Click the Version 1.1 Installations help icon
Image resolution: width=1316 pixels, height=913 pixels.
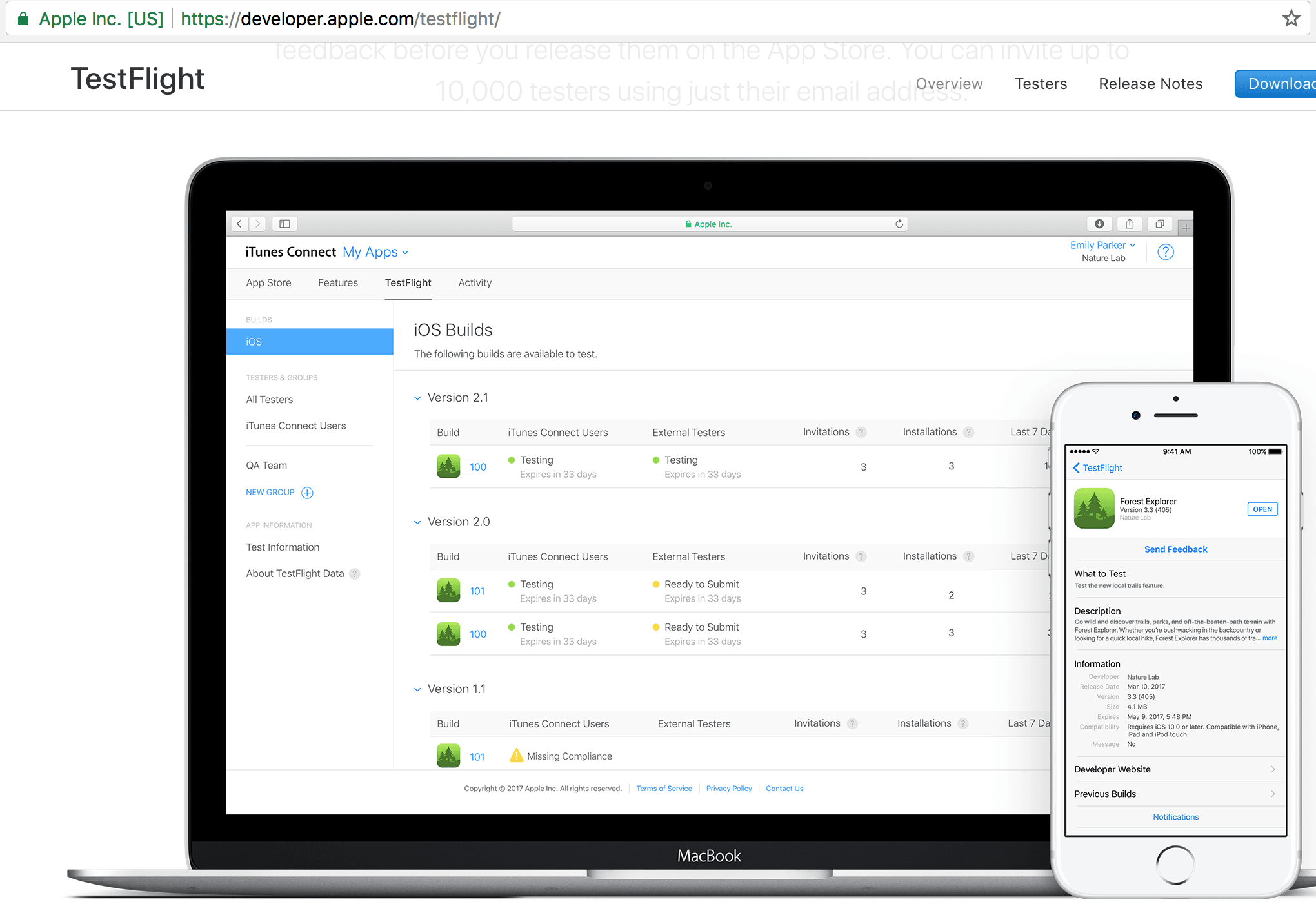coord(963,723)
